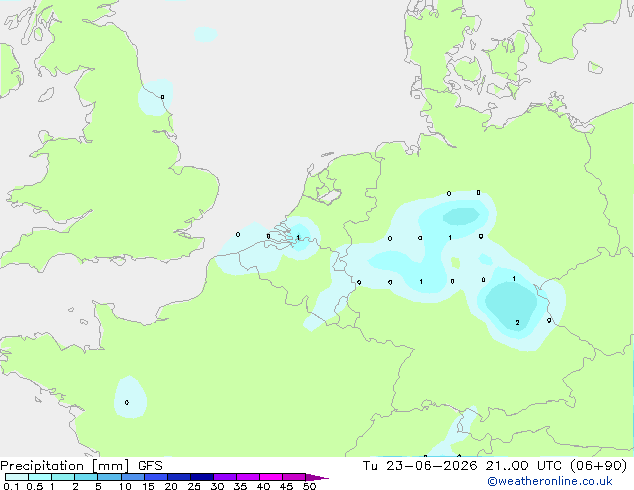Click the '(06+90)' forecast run label
Image resolution: width=634 pixels, height=490 pixels.
[x=598, y=466]
